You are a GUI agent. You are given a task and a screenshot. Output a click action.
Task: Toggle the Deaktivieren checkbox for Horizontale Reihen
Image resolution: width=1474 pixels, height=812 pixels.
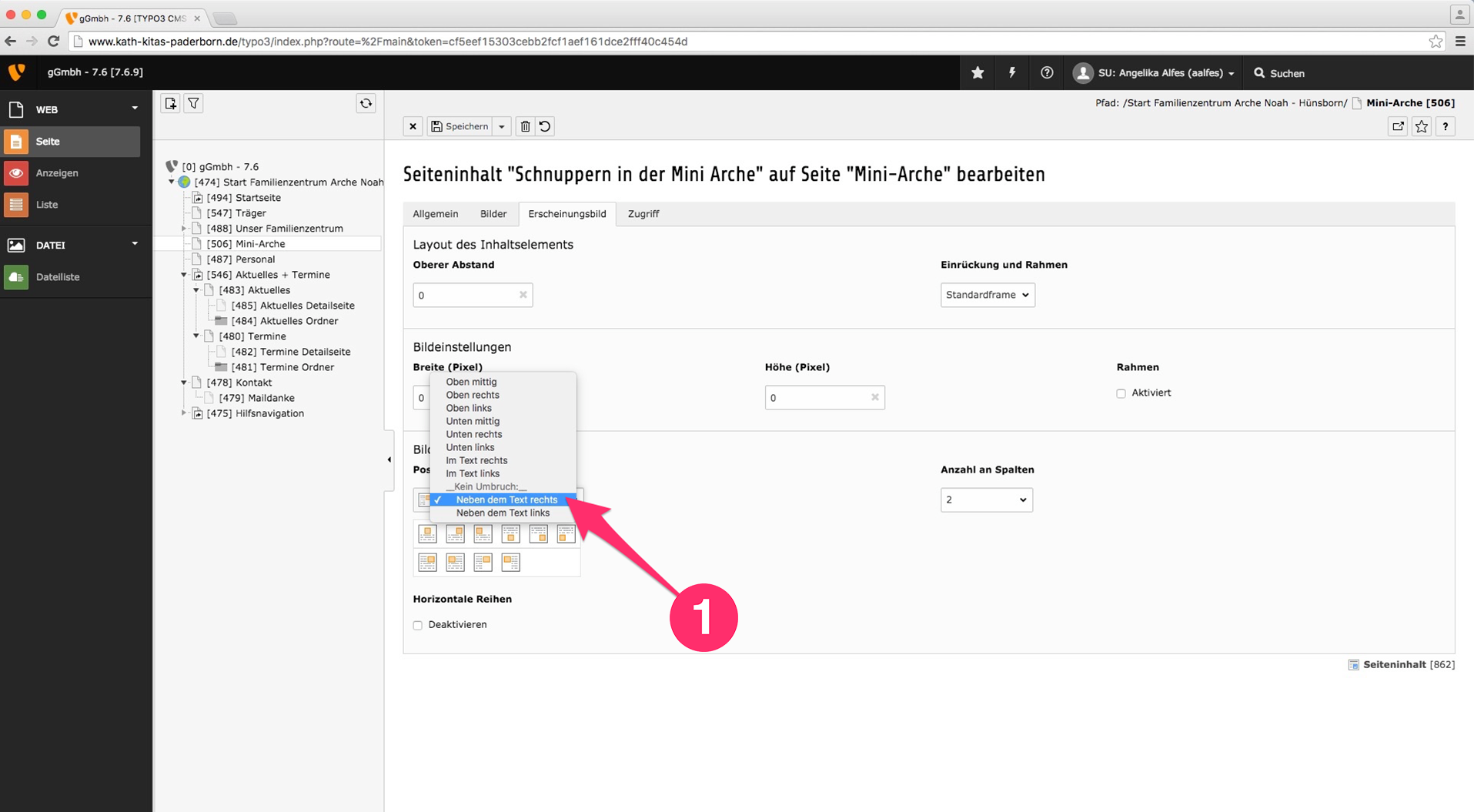tap(418, 625)
